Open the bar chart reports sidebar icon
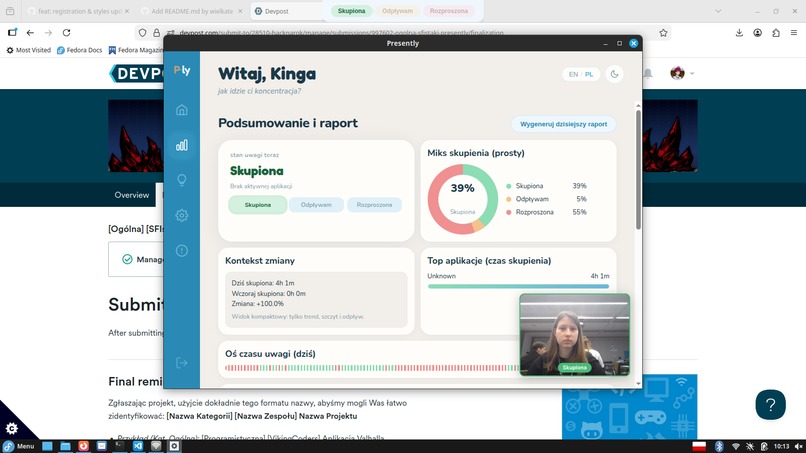 pyautogui.click(x=181, y=145)
